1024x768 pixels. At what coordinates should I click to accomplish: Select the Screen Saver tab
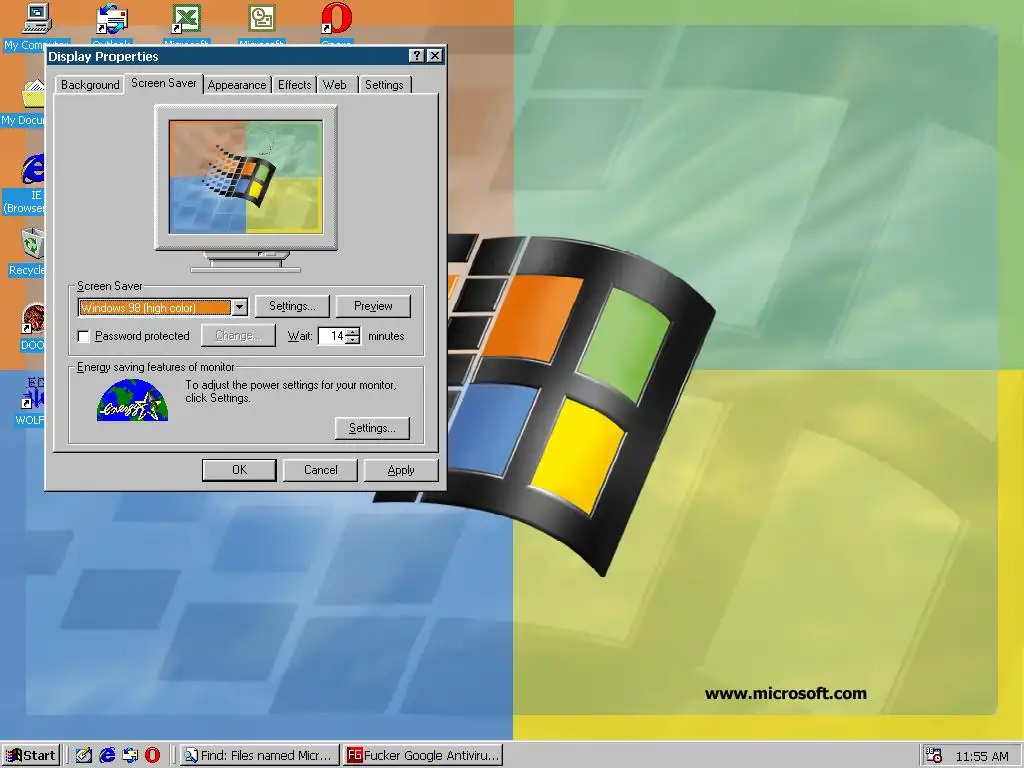coord(163,83)
